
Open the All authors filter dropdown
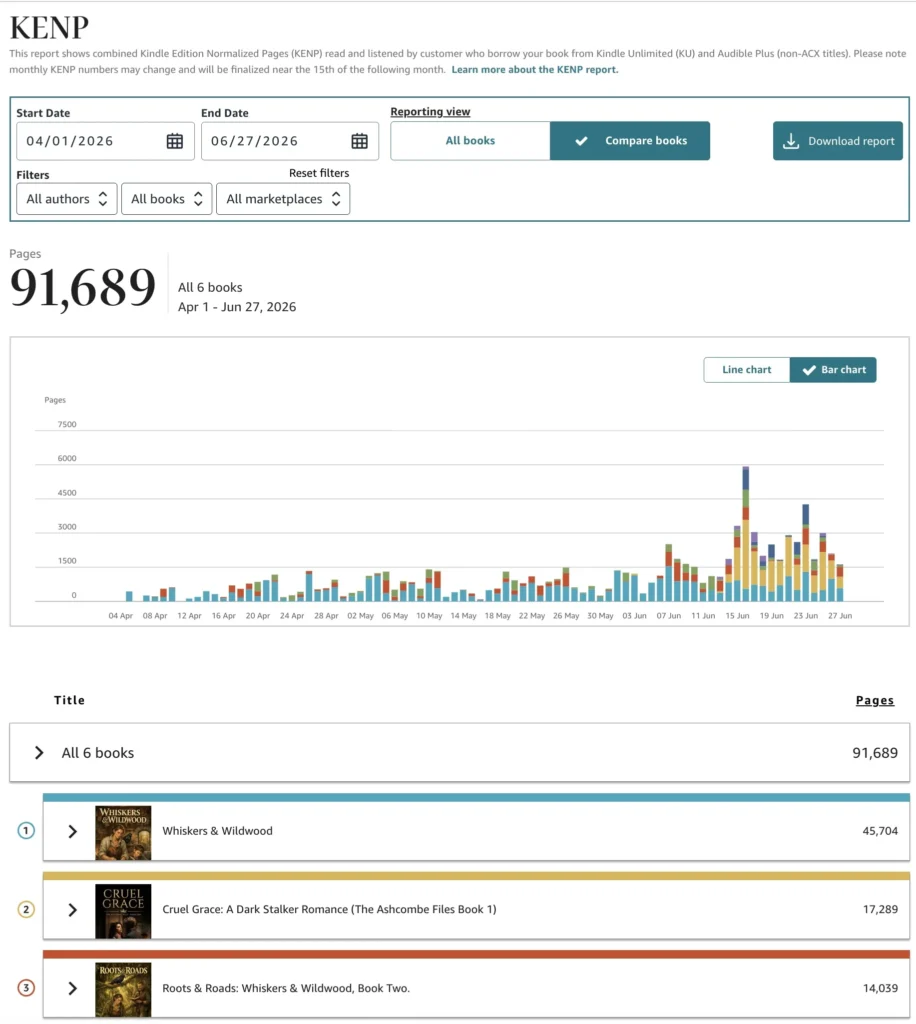coord(67,199)
